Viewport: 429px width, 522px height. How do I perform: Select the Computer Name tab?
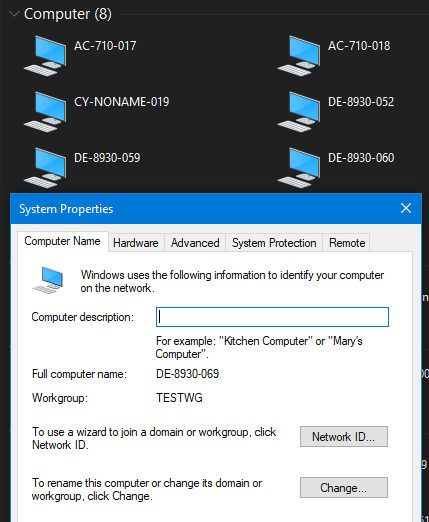[x=63, y=241]
